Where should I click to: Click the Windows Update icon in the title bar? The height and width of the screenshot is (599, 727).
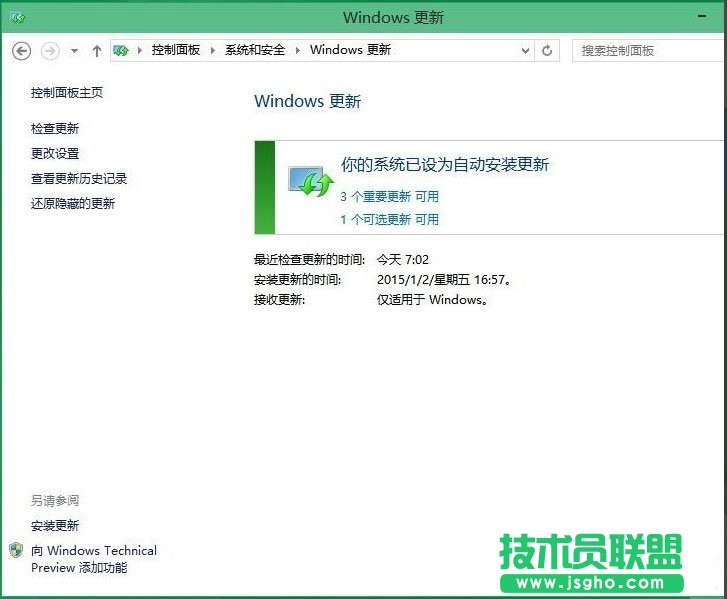pyautogui.click(x=18, y=18)
